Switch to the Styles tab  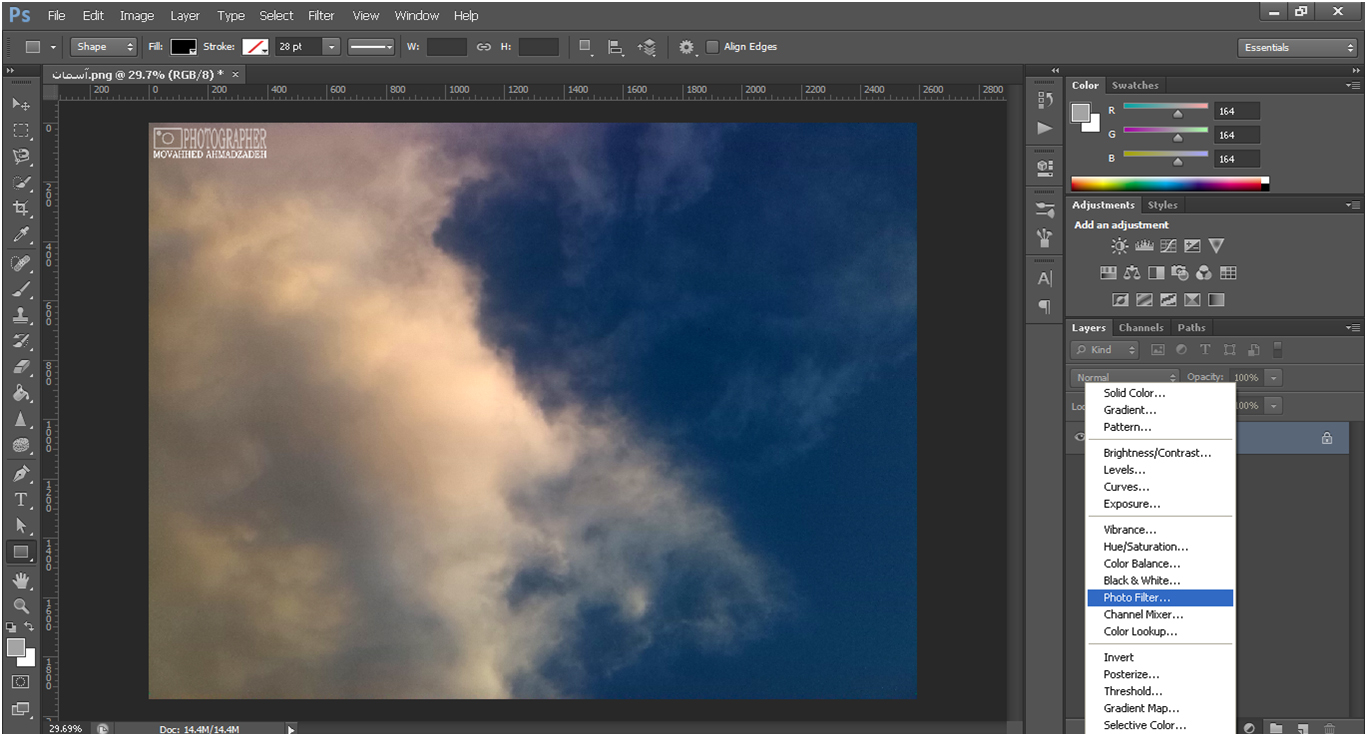(x=1162, y=205)
